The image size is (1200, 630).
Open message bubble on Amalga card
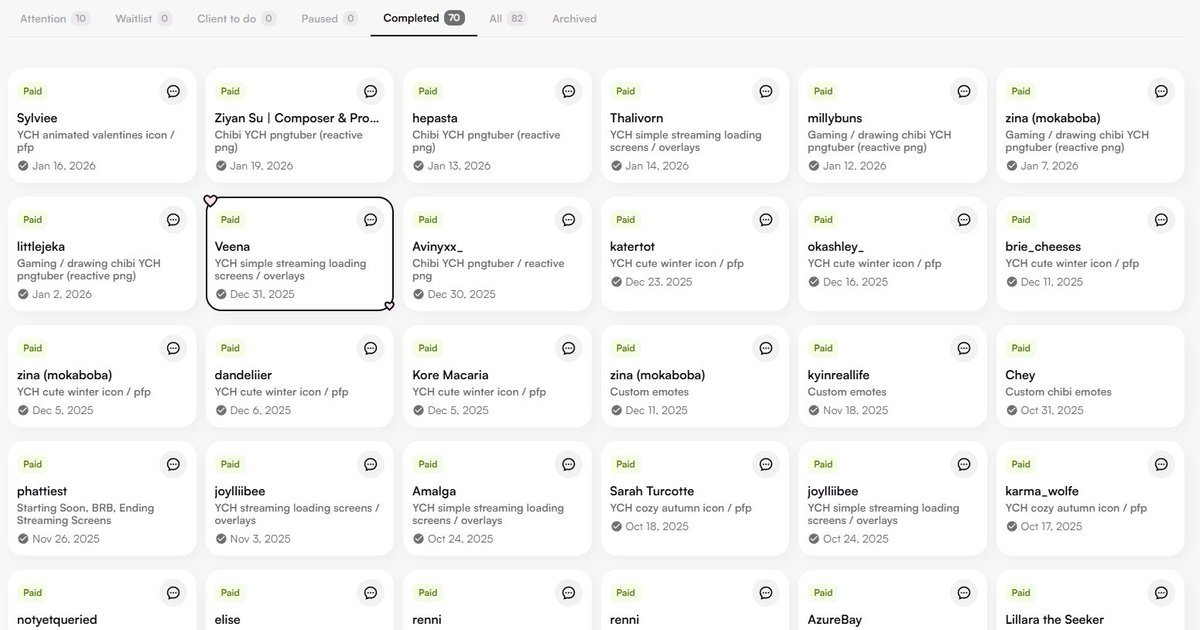568,464
